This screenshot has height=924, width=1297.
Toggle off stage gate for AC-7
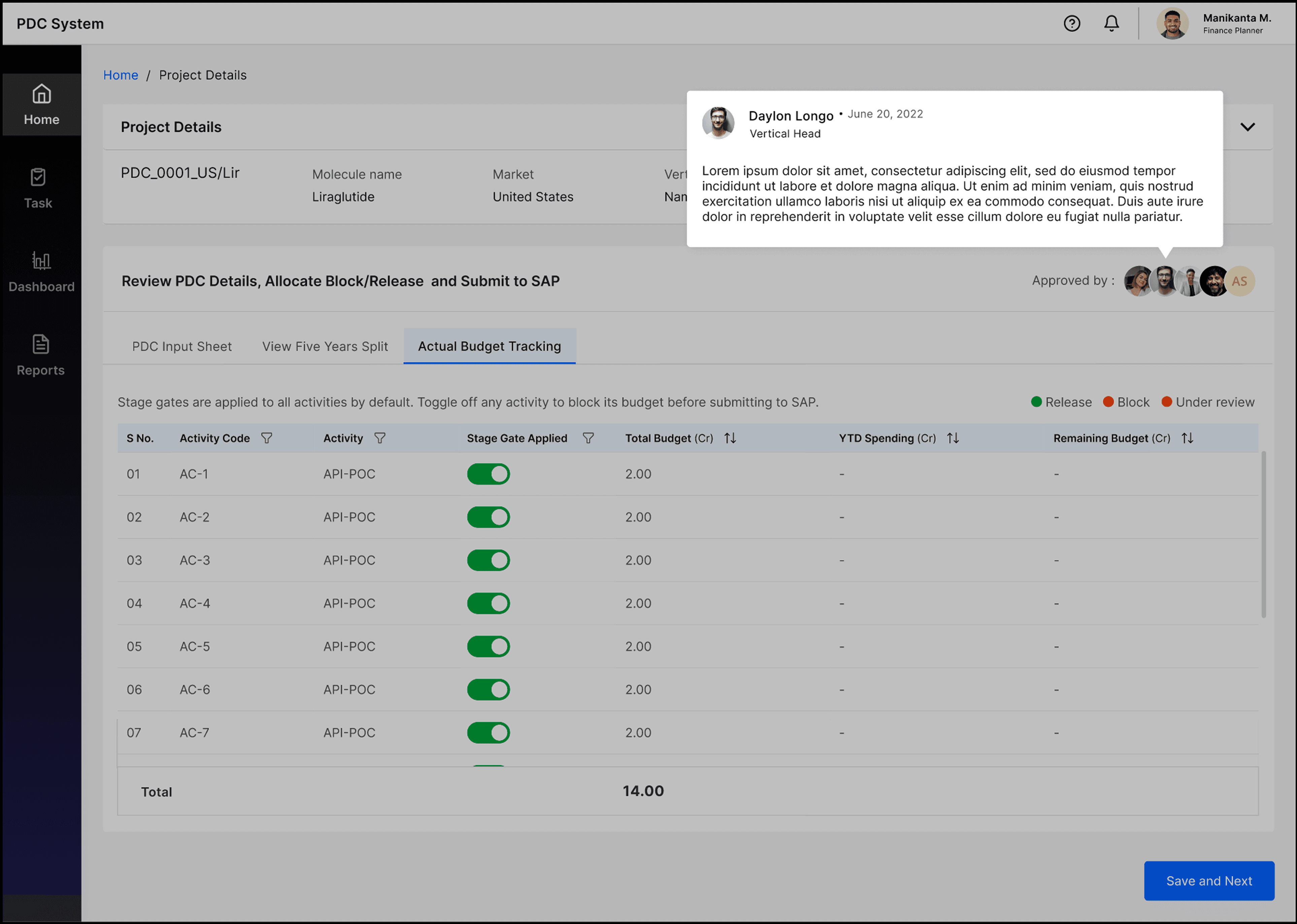coord(488,733)
